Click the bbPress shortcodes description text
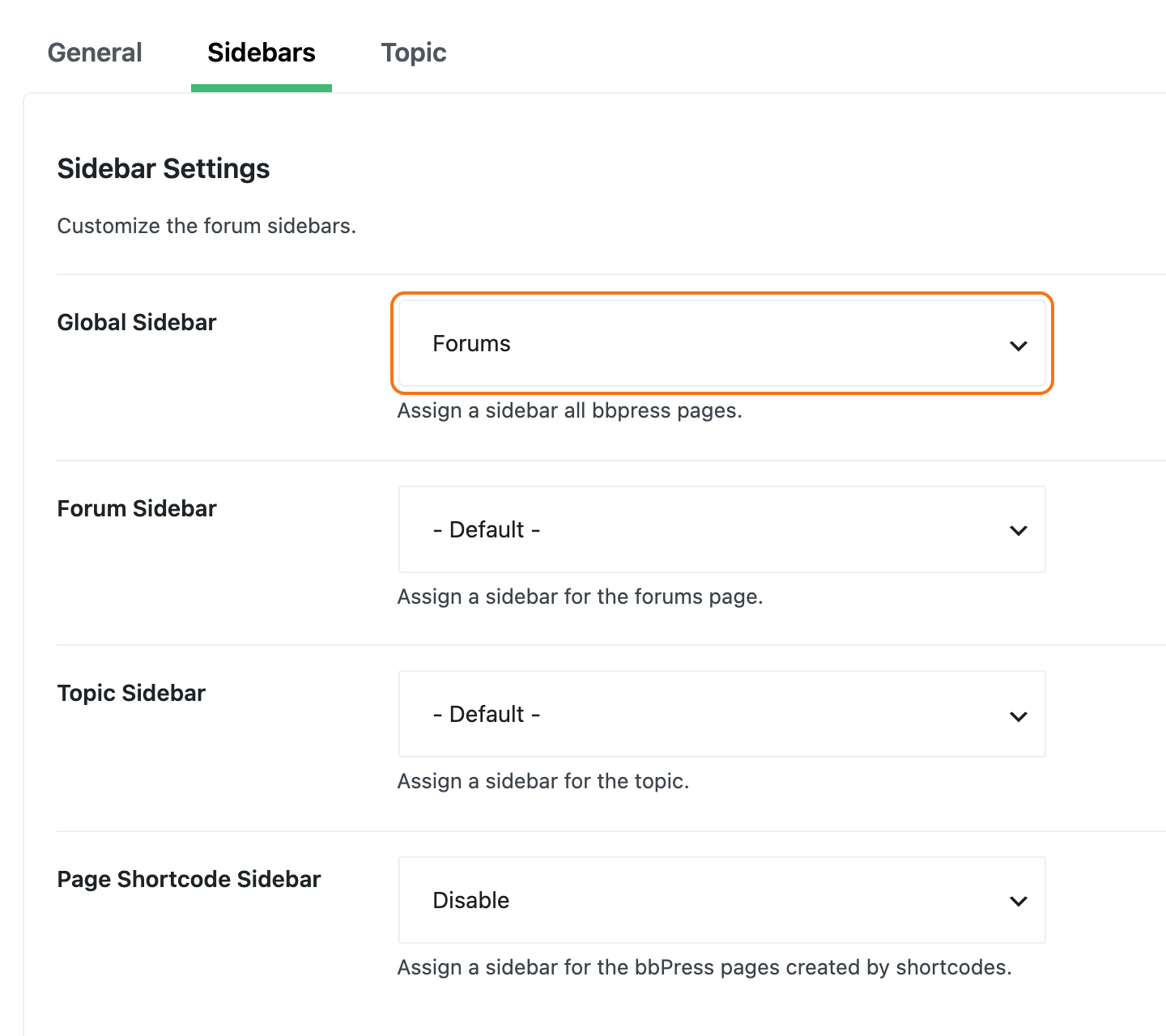This screenshot has width=1166, height=1036. click(704, 968)
